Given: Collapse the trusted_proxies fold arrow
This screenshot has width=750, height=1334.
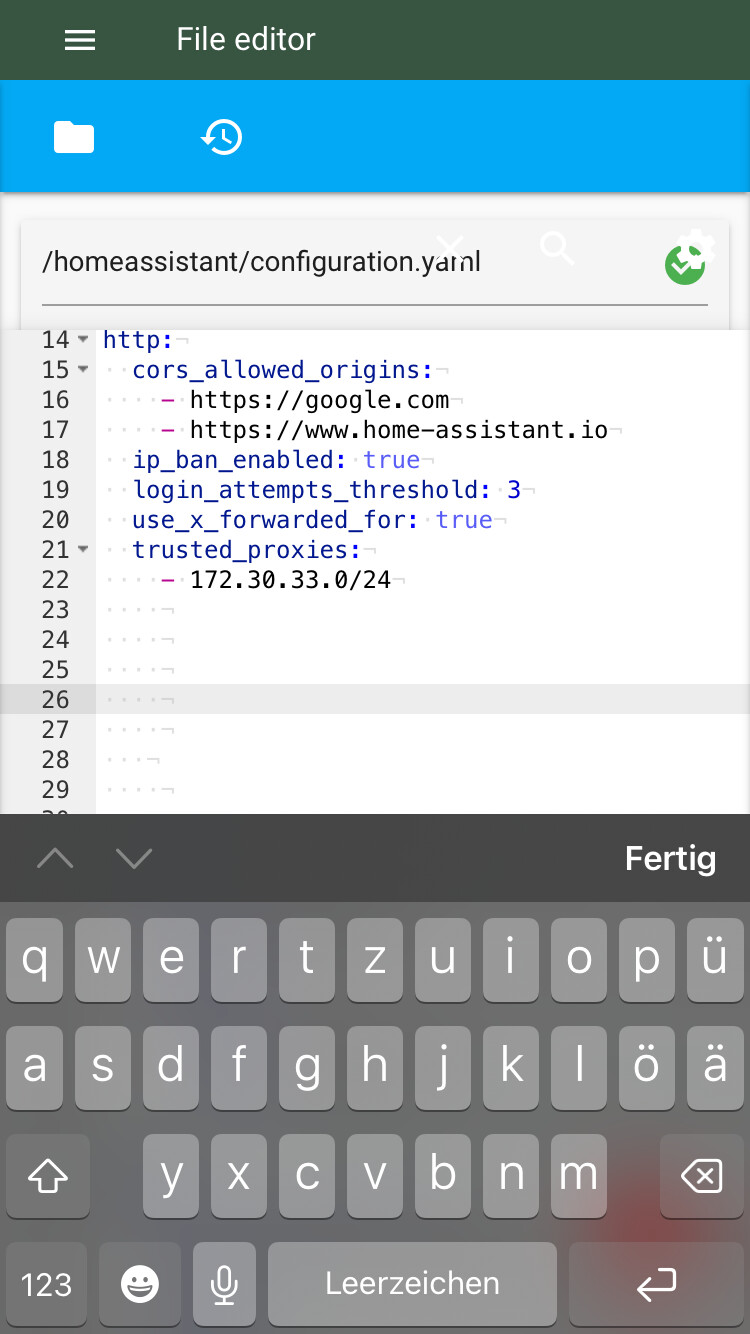Looking at the screenshot, I should click(83, 550).
